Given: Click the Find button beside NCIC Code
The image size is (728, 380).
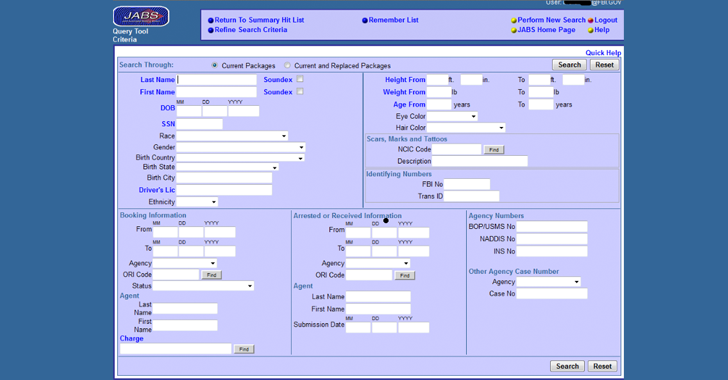Looking at the screenshot, I should click(x=494, y=150).
